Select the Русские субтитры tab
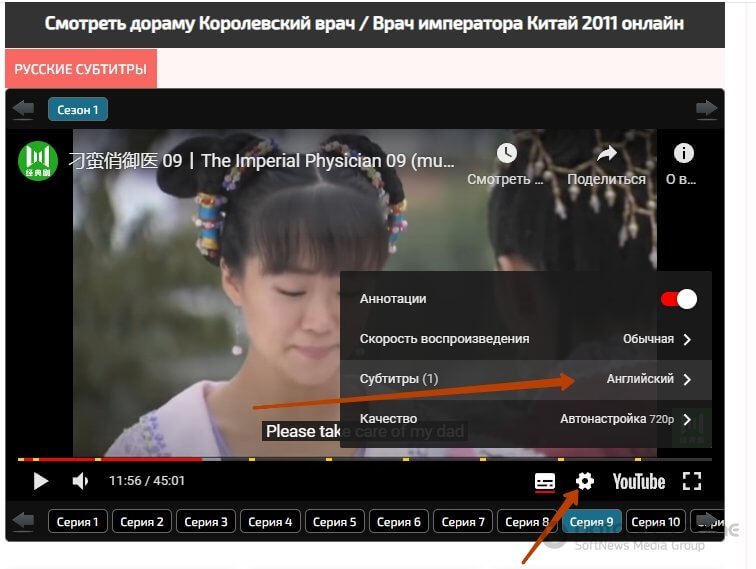756x569 pixels. (x=81, y=69)
